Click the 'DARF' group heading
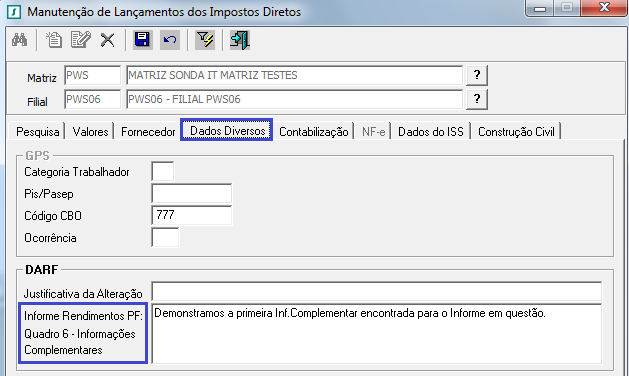 tap(41, 269)
